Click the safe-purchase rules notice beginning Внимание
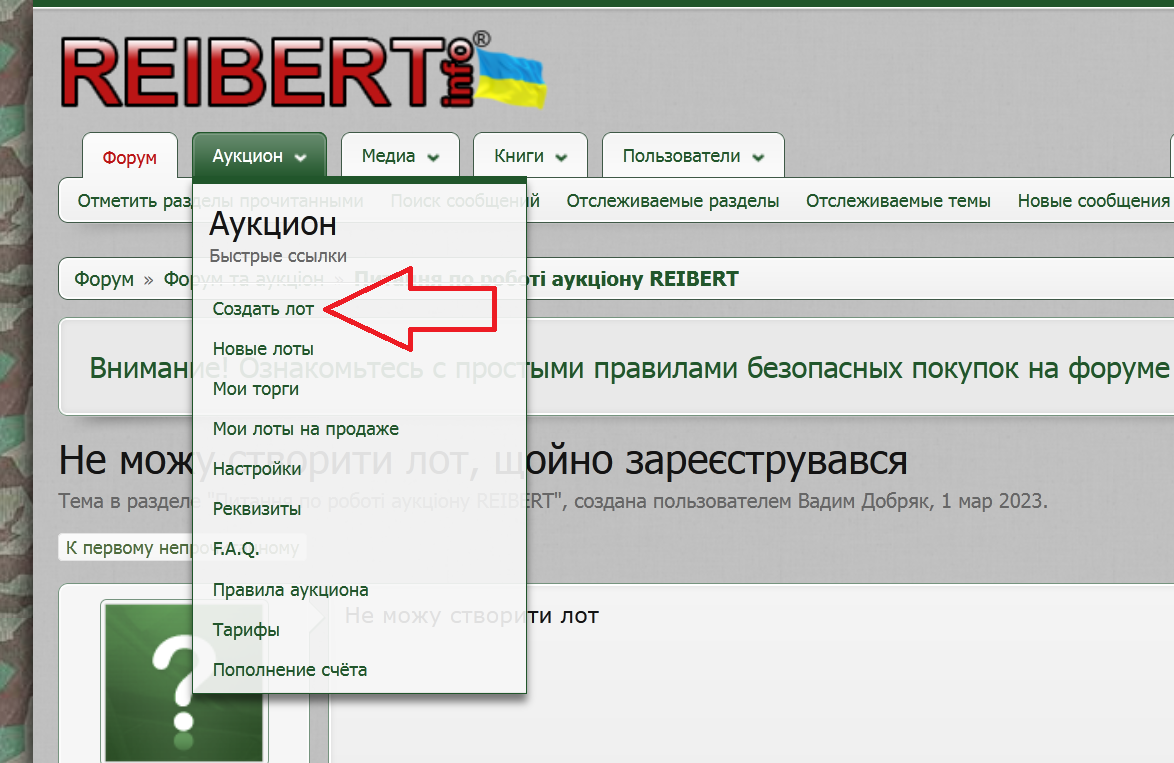Screen dimensions: 1174x763 pos(629,368)
